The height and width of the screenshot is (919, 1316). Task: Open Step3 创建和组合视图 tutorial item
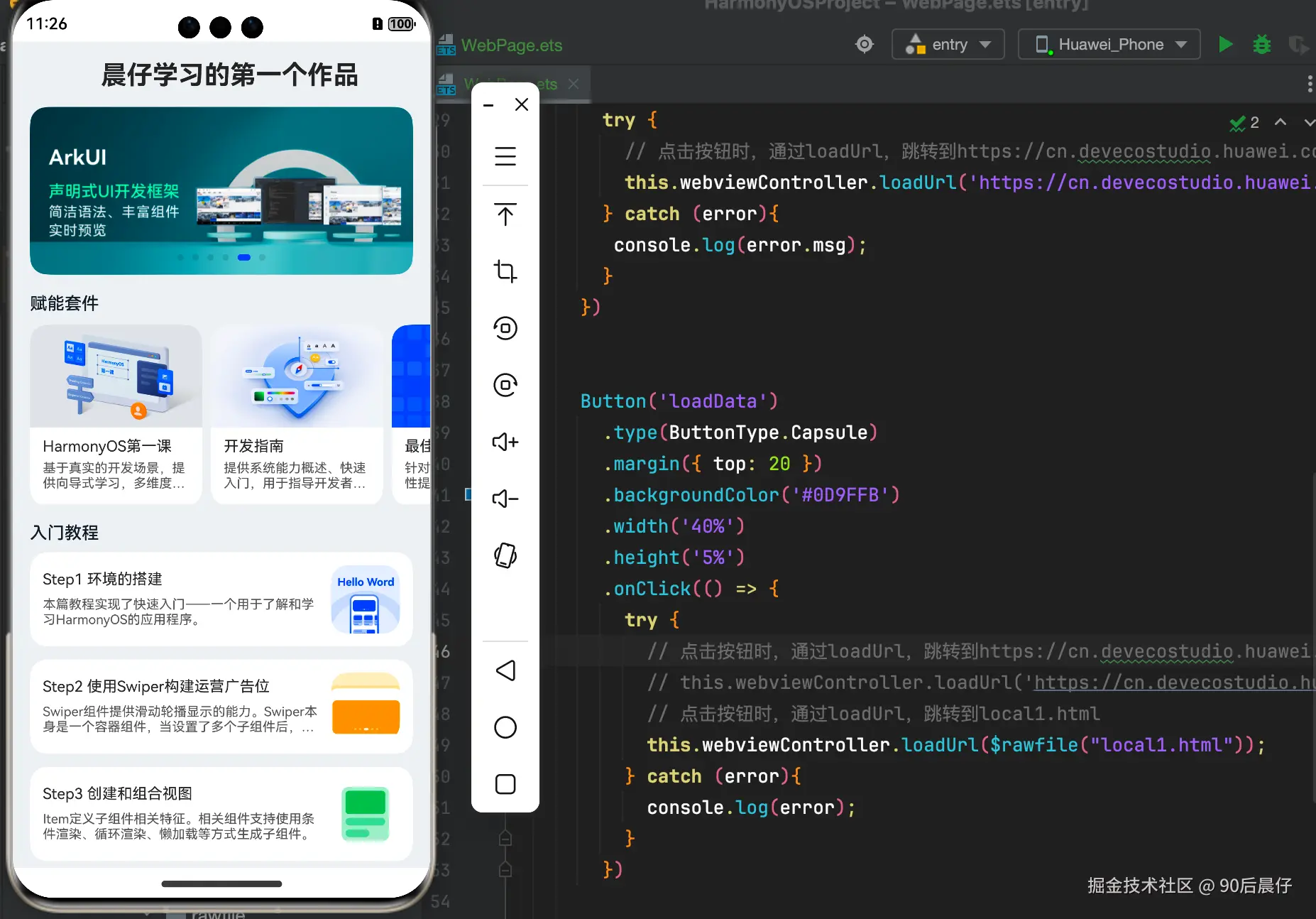tap(221, 814)
